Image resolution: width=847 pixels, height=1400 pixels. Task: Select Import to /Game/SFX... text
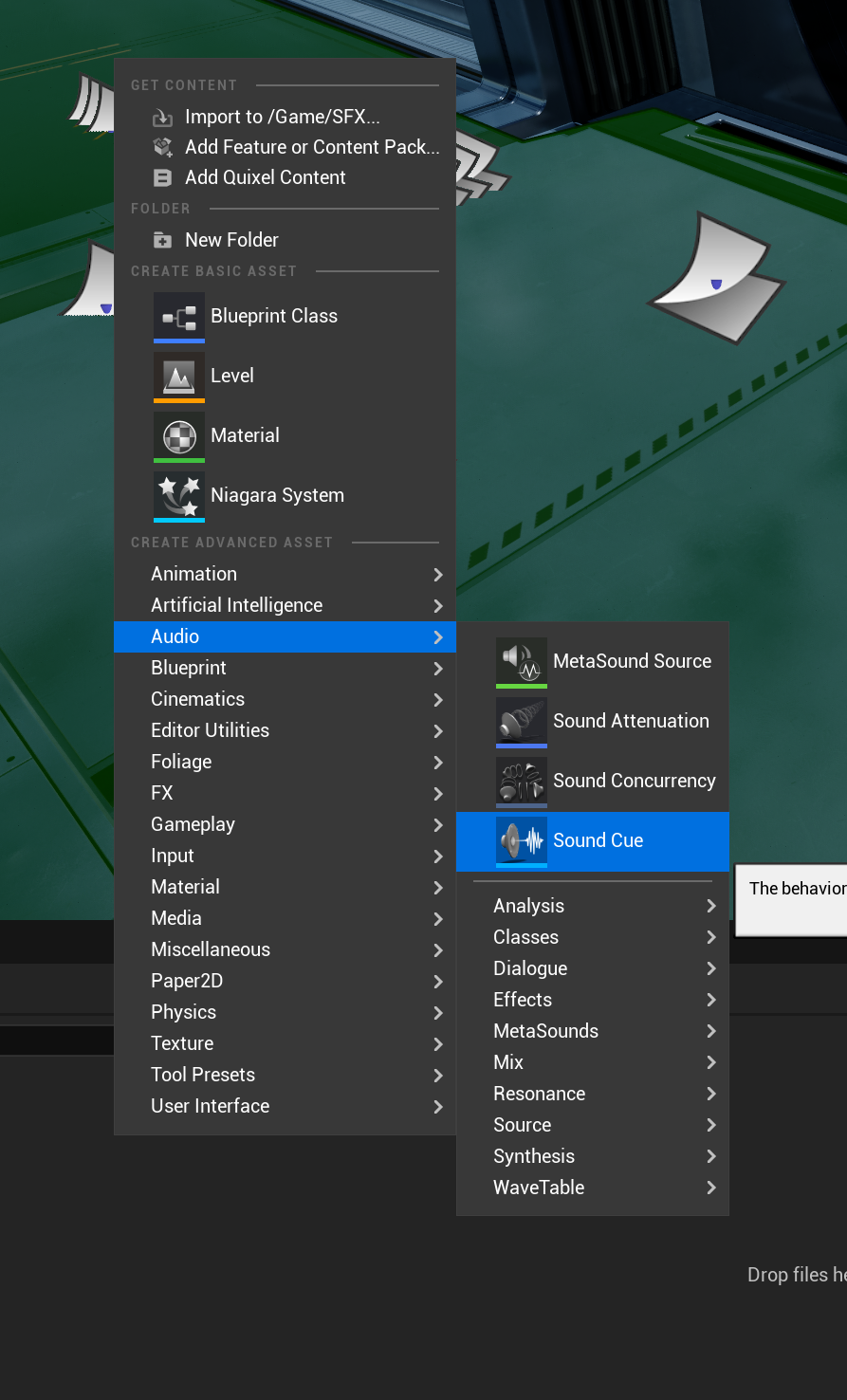click(x=283, y=117)
